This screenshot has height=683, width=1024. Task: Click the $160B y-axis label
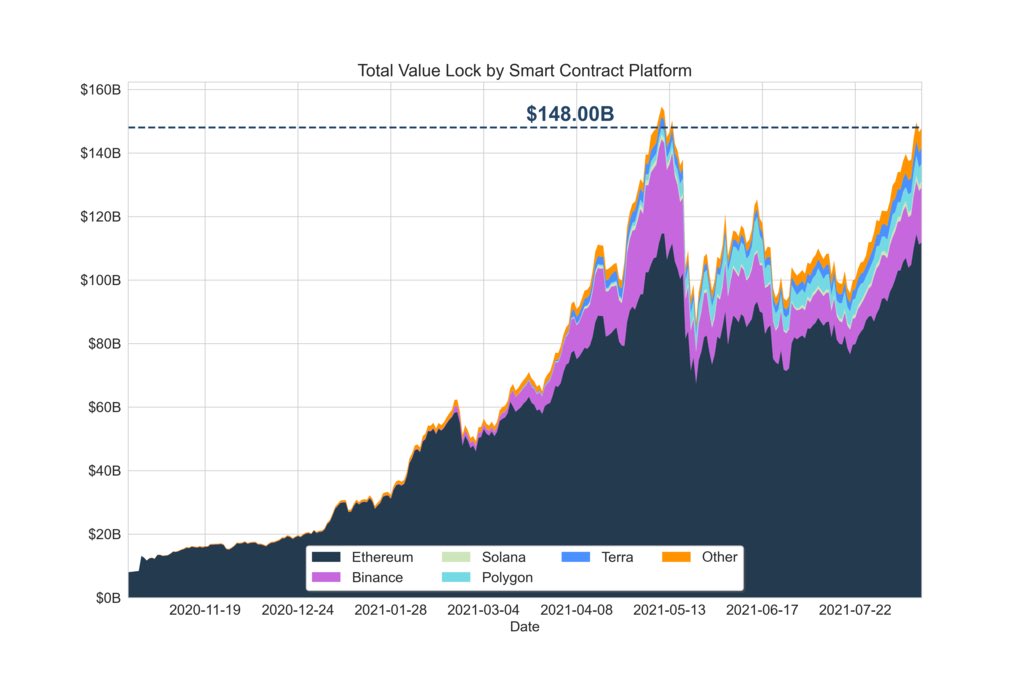(101, 90)
